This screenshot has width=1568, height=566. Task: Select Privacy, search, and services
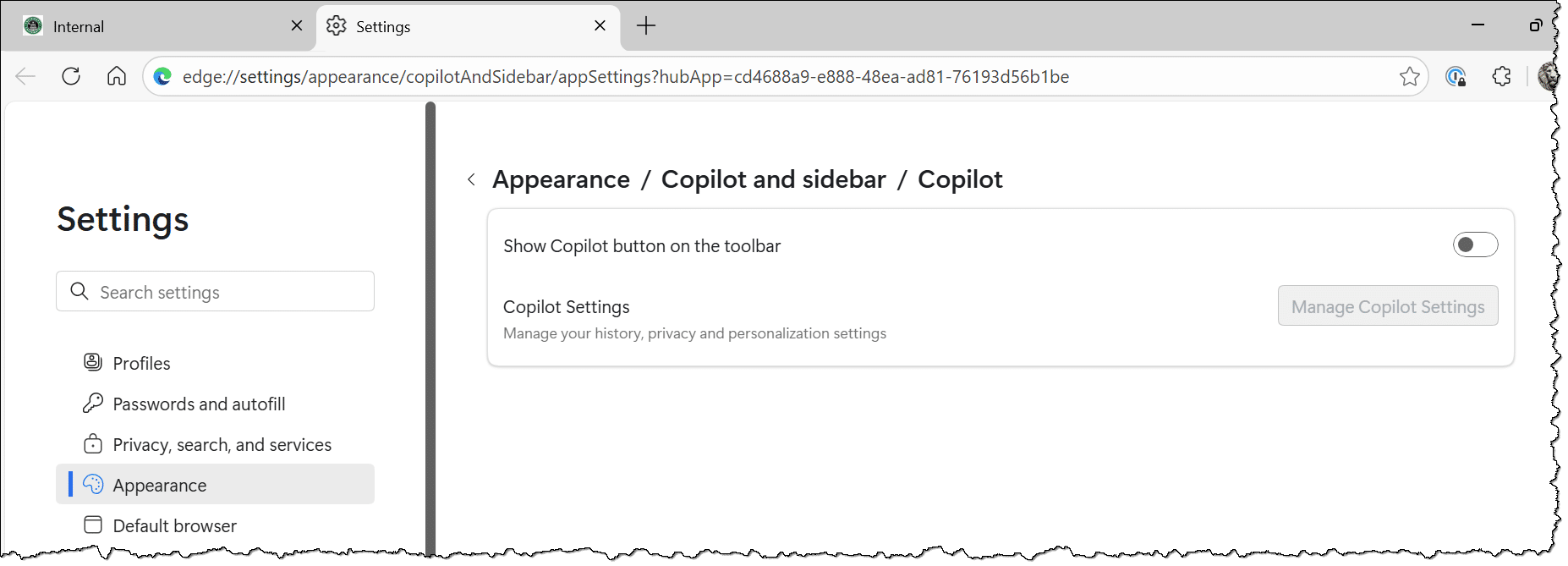[x=222, y=444]
